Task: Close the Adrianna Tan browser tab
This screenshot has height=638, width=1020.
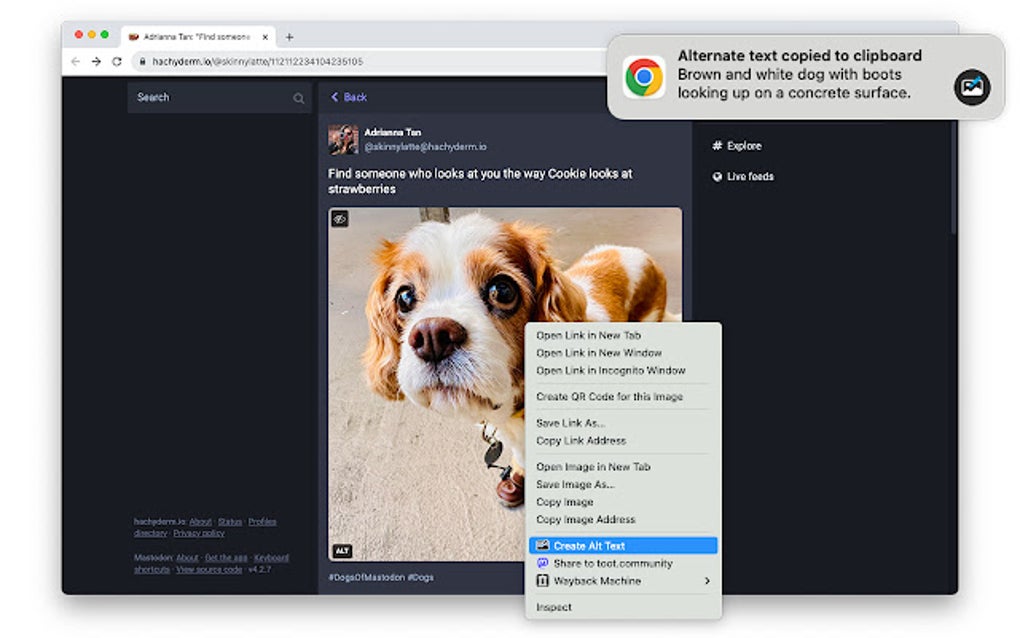Action: pyautogui.click(x=265, y=37)
